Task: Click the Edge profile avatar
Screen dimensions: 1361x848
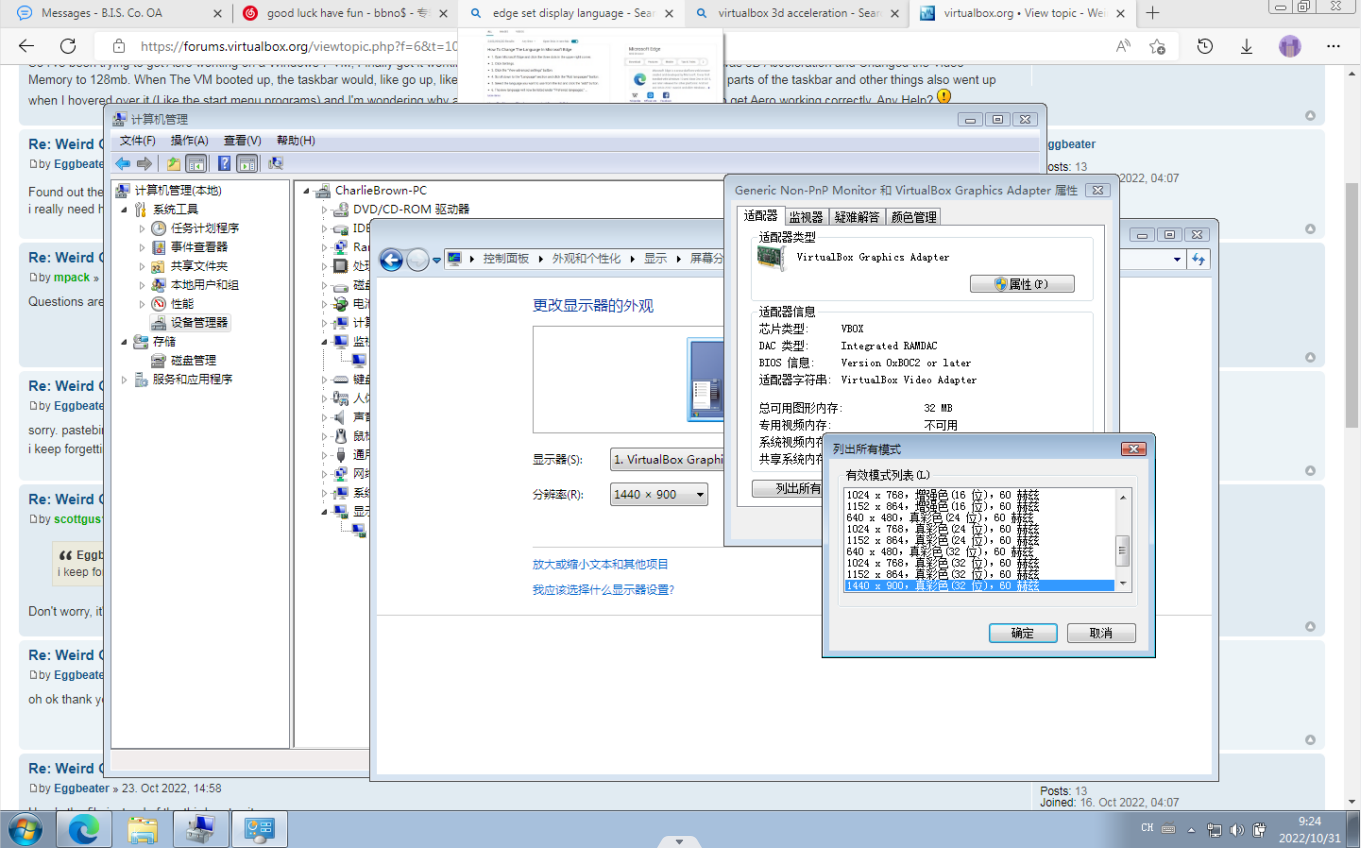Action: pos(1290,46)
